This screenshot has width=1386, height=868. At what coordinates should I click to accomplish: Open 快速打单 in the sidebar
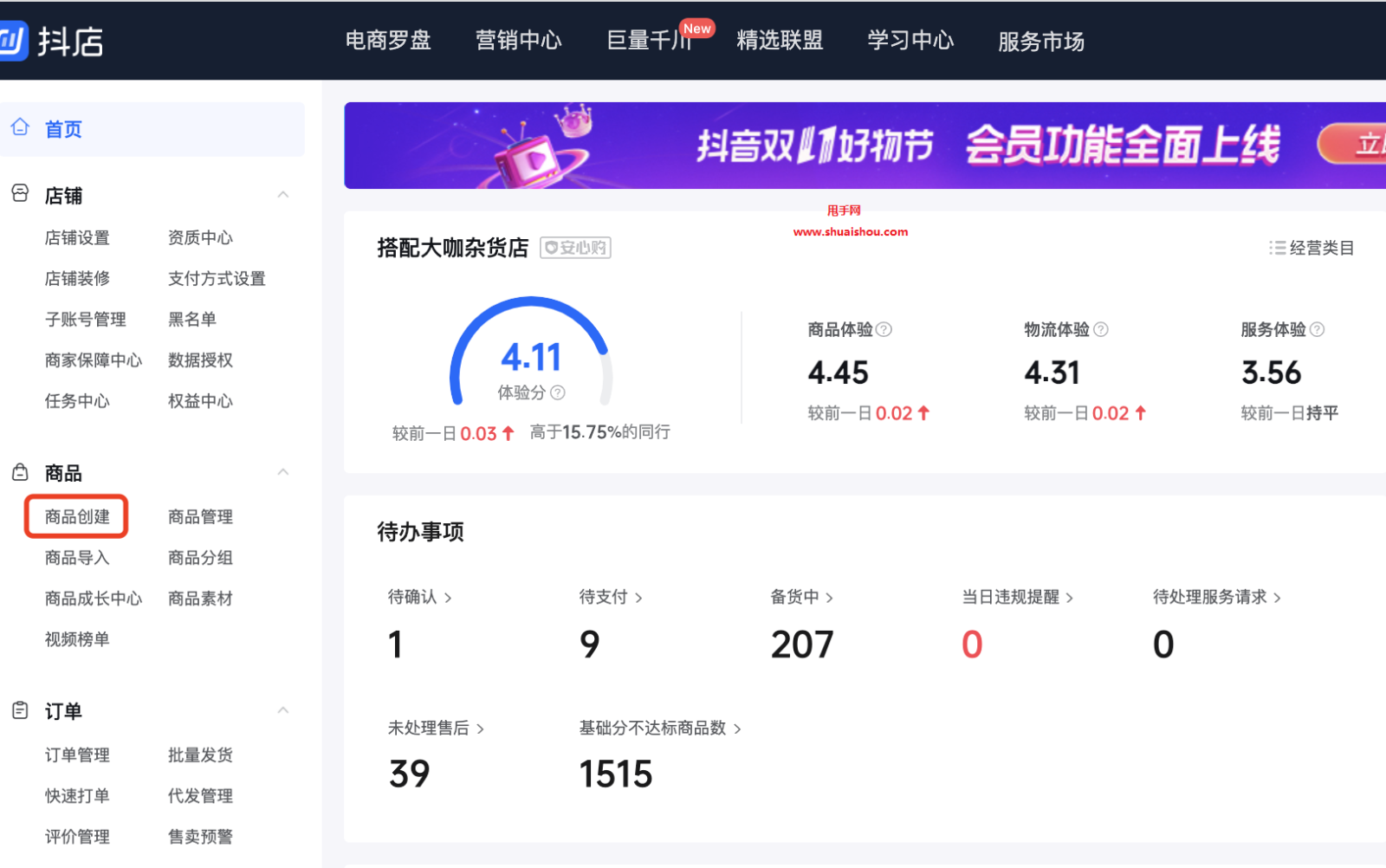[x=77, y=796]
